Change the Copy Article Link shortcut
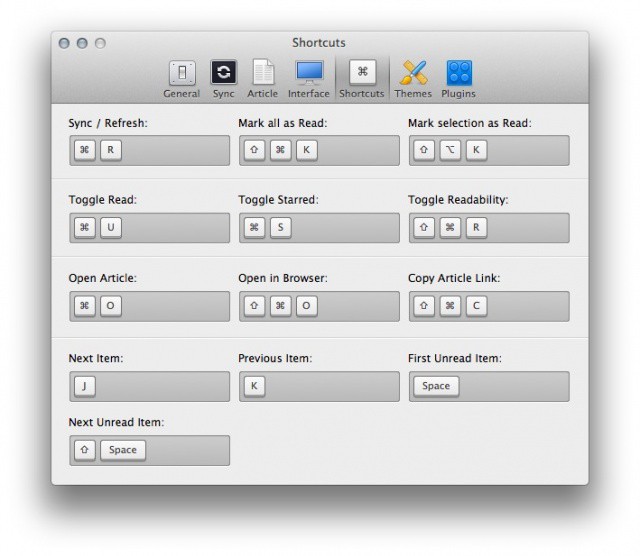640x556 pixels. coord(489,306)
